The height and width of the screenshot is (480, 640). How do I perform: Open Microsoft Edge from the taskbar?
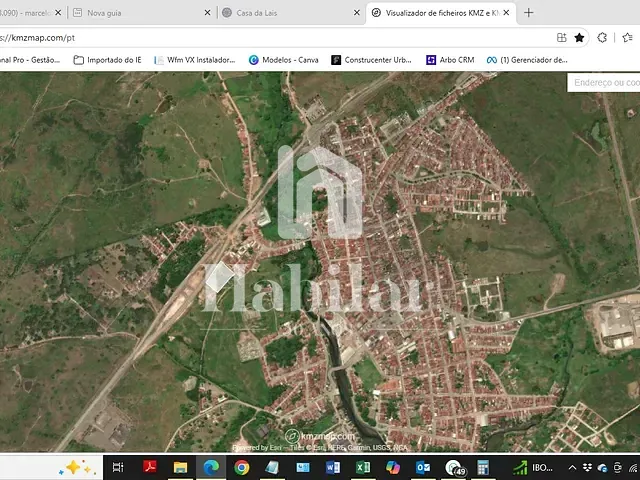211,467
